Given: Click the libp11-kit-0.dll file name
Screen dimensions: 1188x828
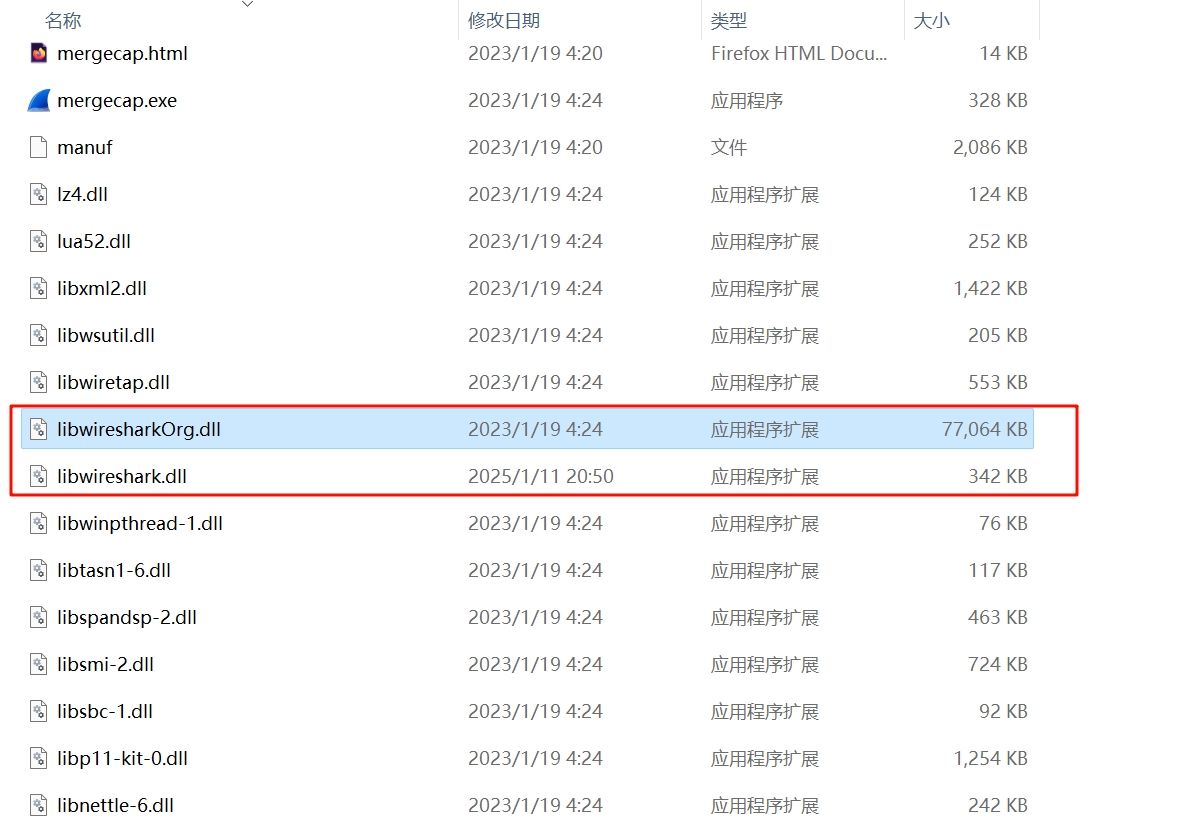Looking at the screenshot, I should [122, 758].
